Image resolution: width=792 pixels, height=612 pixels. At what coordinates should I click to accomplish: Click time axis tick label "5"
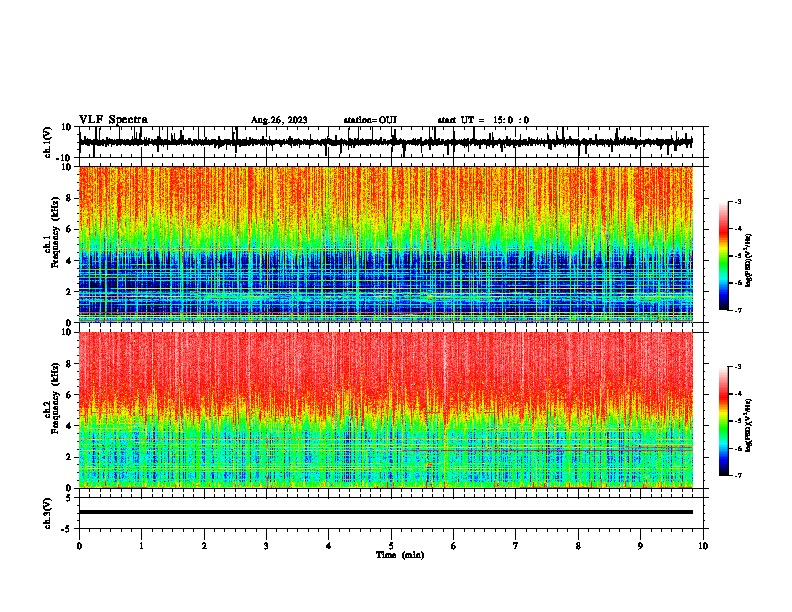click(391, 546)
